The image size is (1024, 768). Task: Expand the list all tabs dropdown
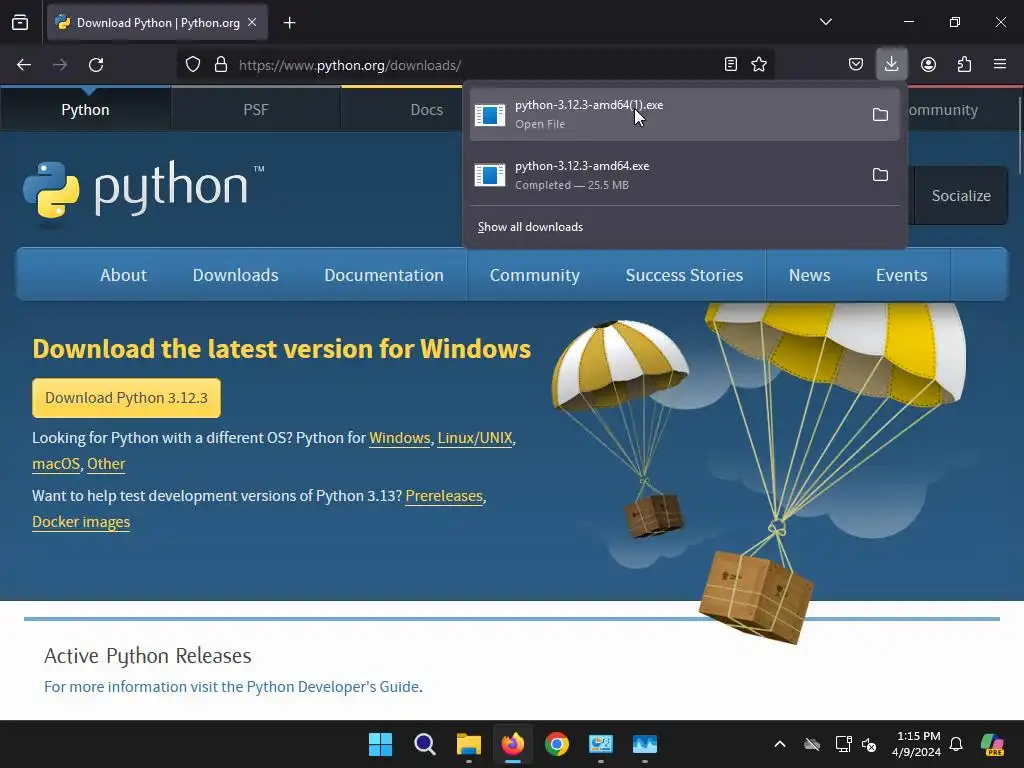[x=825, y=22]
